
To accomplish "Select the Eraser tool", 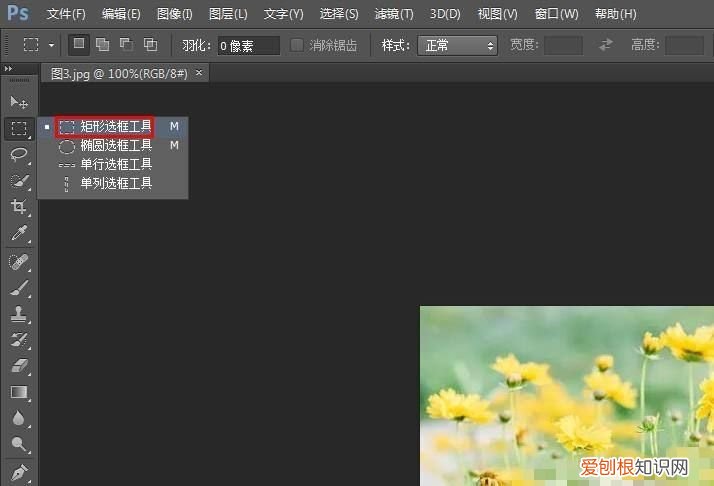I will pyautogui.click(x=19, y=366).
